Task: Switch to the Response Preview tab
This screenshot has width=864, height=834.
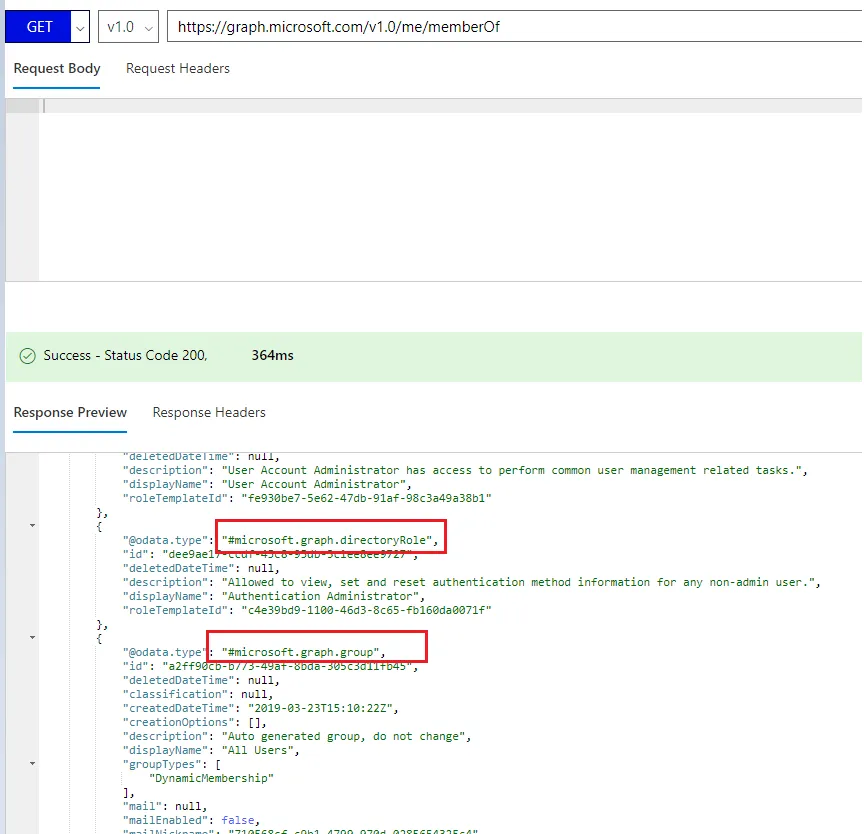Action: point(70,412)
